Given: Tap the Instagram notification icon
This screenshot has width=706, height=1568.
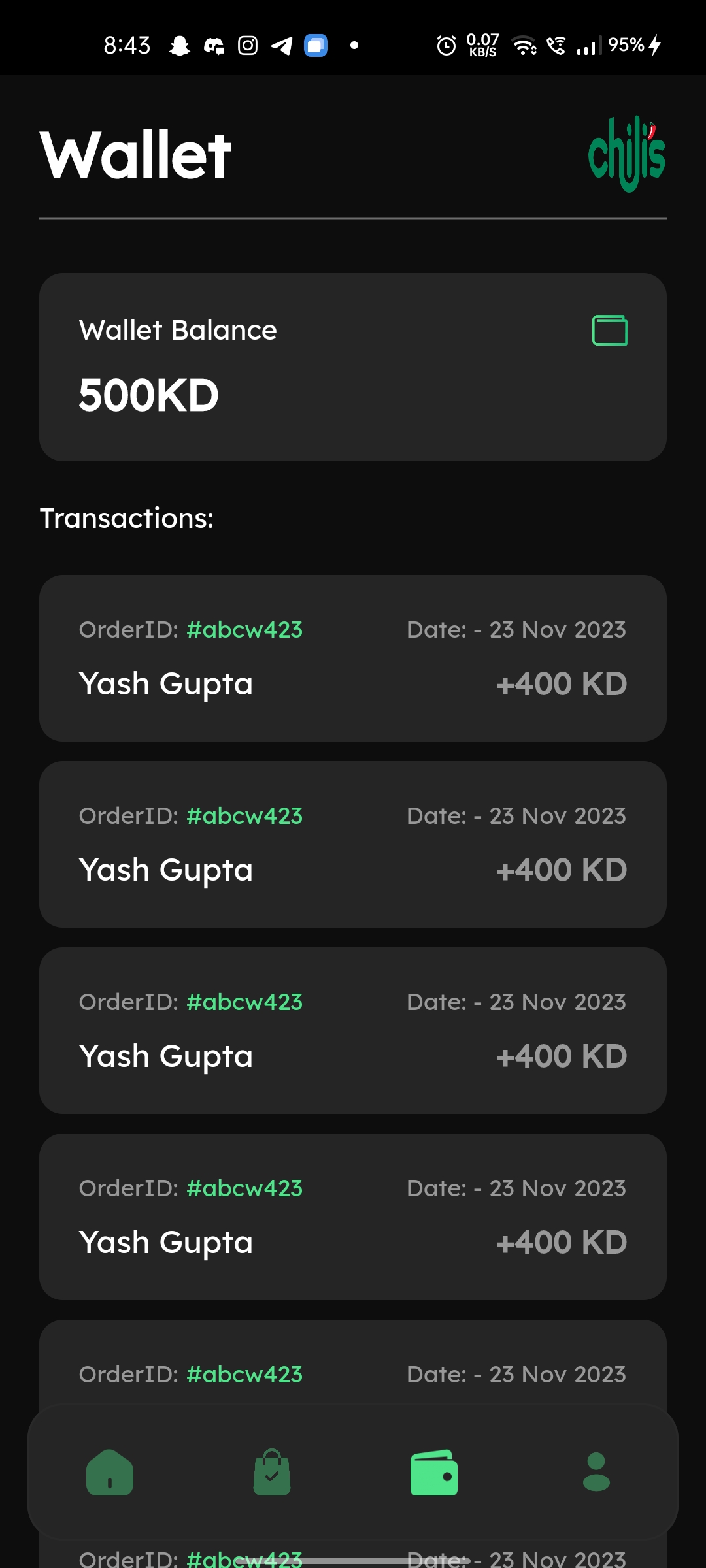Looking at the screenshot, I should coord(248,45).
